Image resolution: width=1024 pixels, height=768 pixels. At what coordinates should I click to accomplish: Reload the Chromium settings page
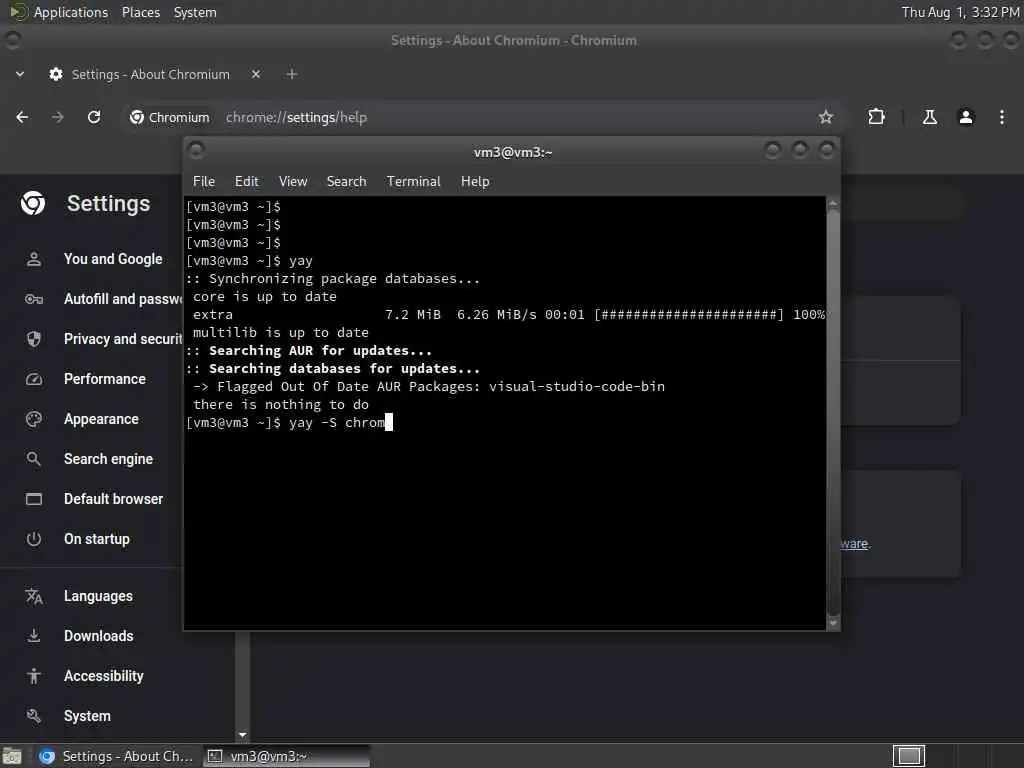(94, 117)
